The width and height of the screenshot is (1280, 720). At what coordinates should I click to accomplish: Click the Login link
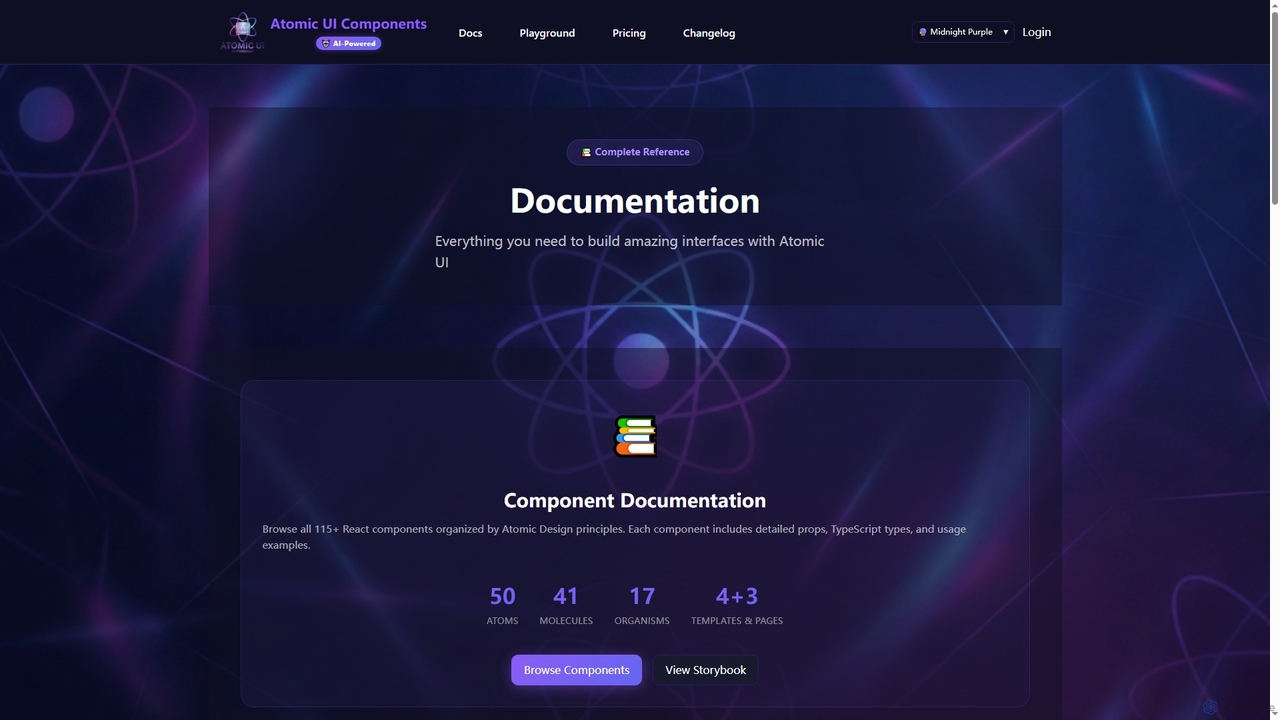click(1036, 32)
